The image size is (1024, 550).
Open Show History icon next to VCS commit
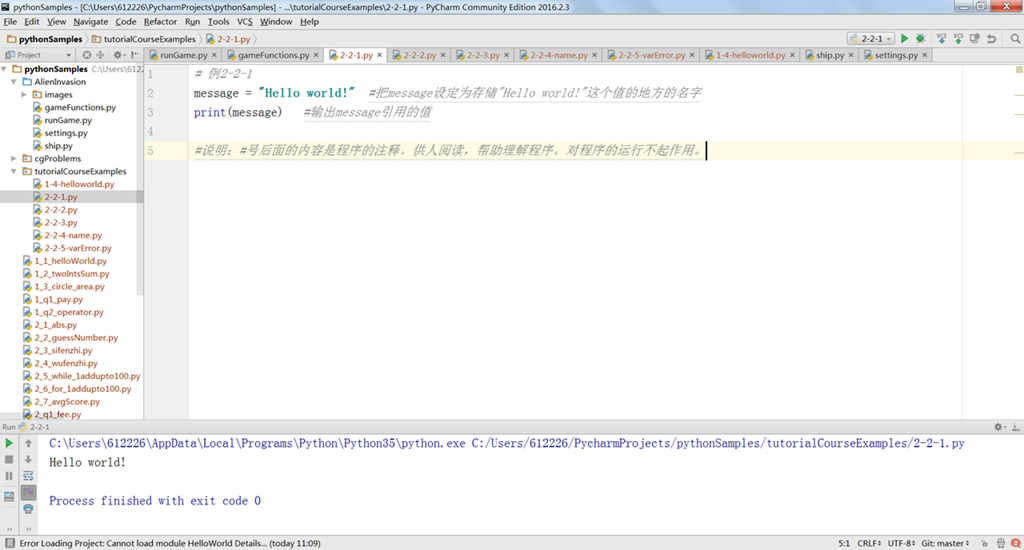[x=974, y=39]
